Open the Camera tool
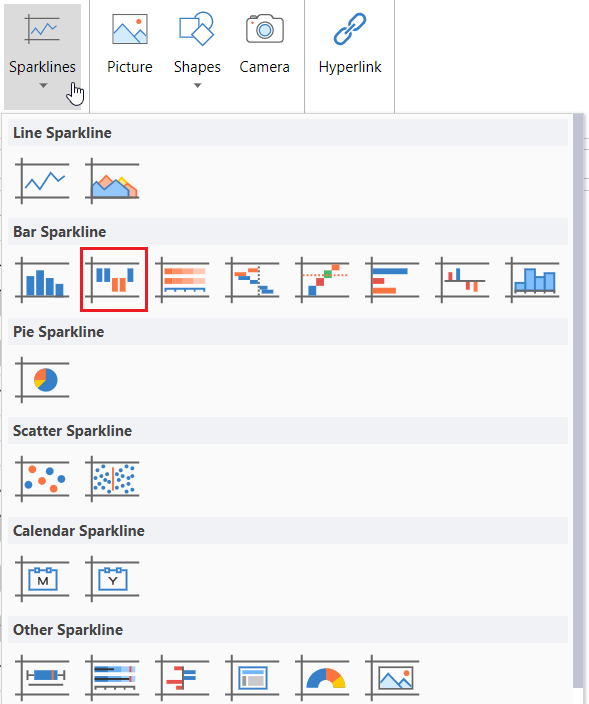 tap(264, 44)
